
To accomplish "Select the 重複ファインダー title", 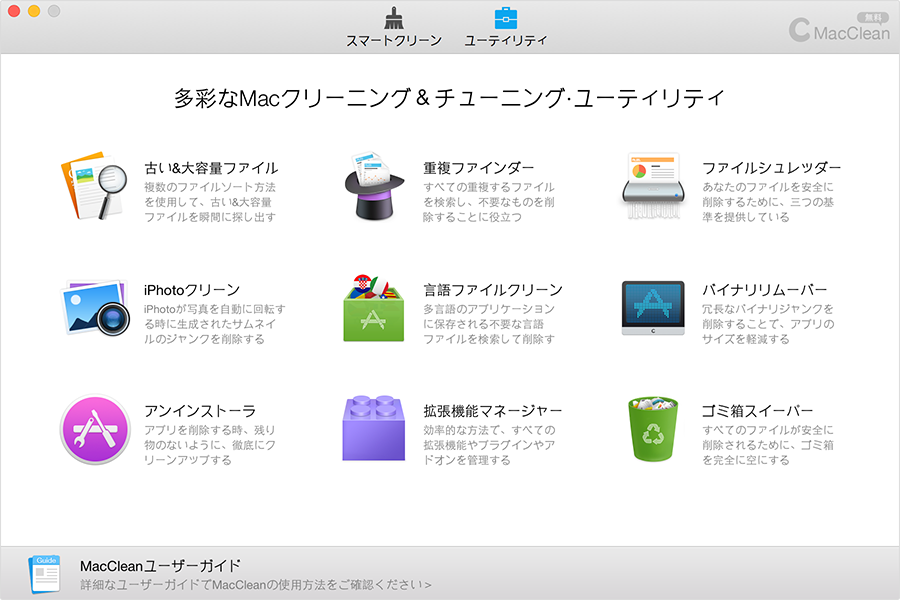I will (479, 168).
